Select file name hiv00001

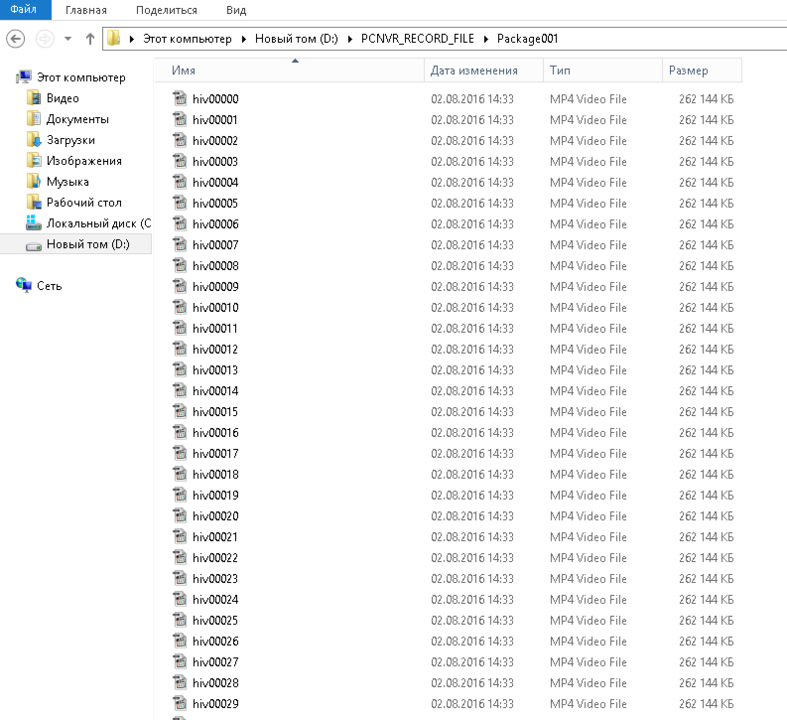[215, 120]
